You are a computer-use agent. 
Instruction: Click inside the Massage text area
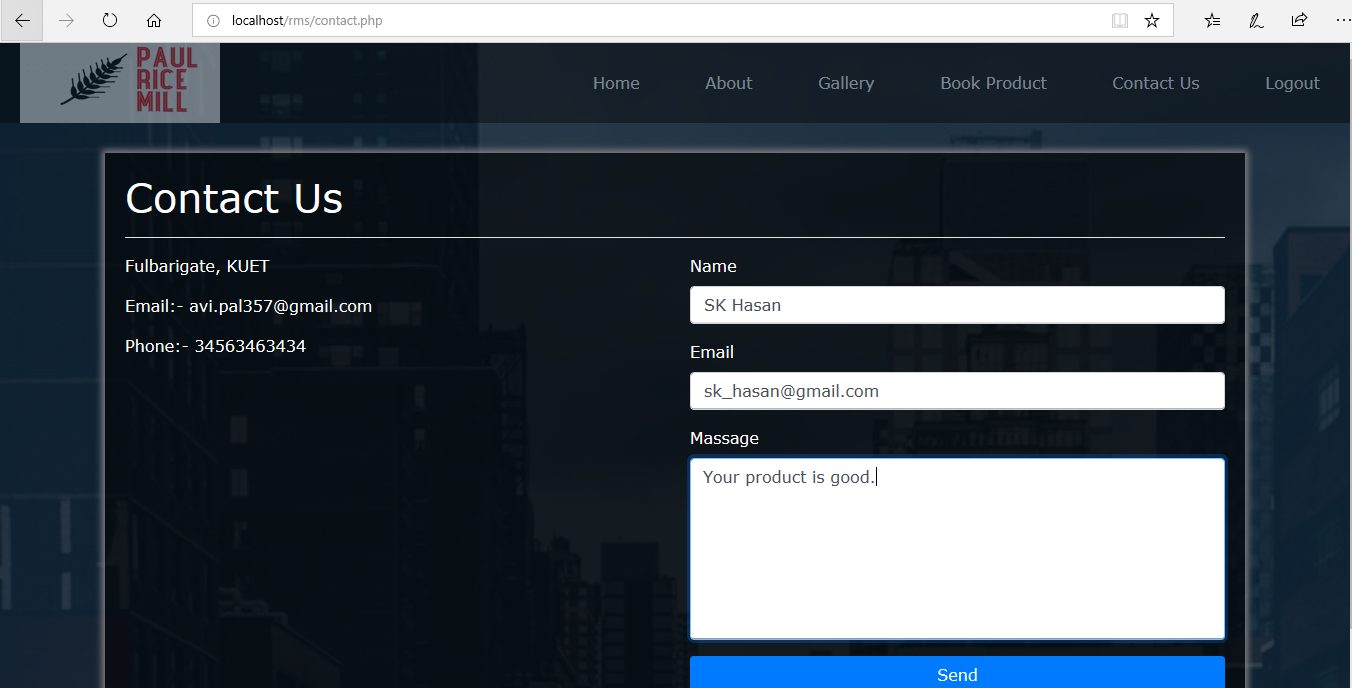[x=957, y=548]
